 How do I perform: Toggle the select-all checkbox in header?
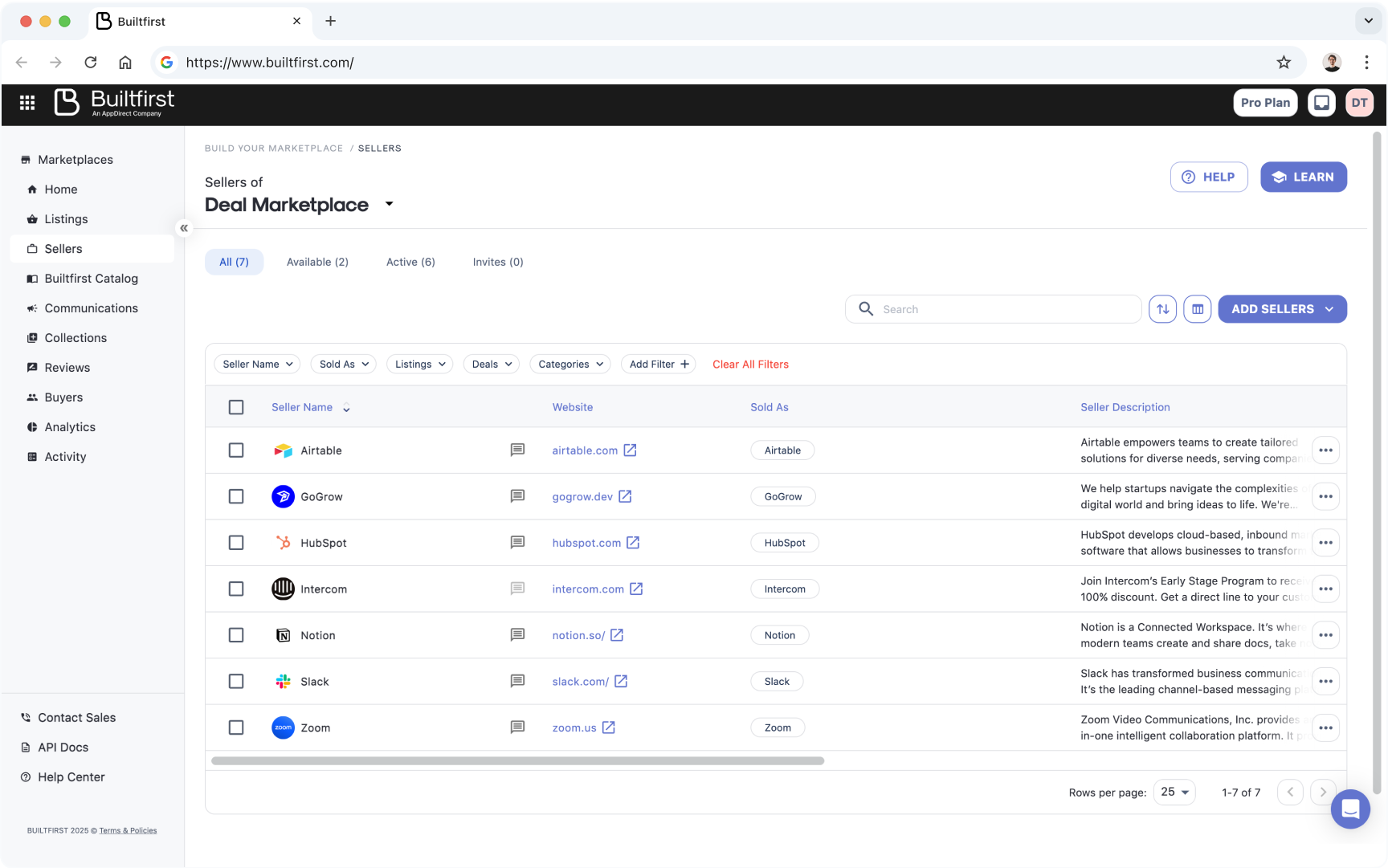236,407
